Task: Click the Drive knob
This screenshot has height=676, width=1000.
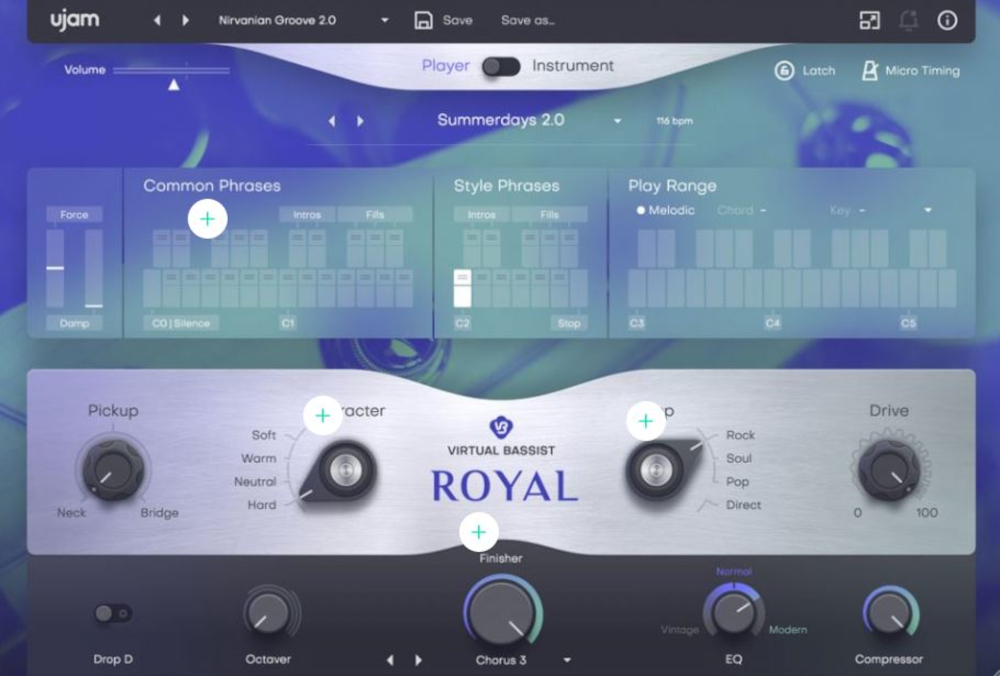Action: (889, 469)
